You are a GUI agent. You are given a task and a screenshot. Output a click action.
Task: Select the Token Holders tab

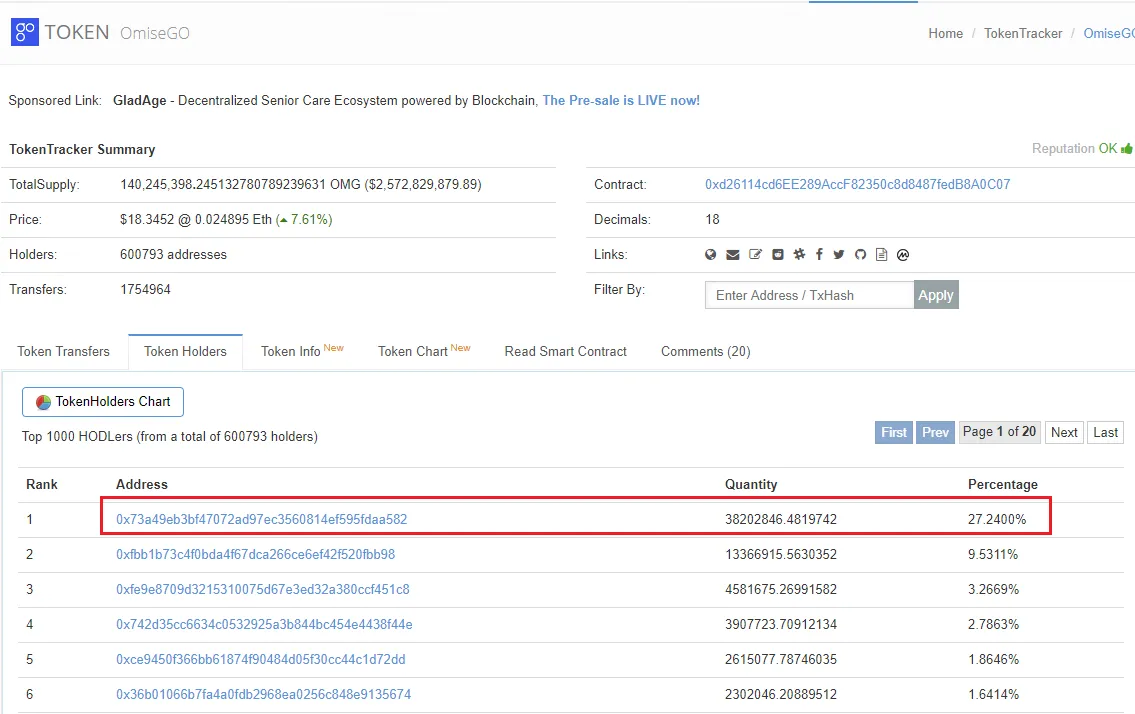click(x=185, y=351)
